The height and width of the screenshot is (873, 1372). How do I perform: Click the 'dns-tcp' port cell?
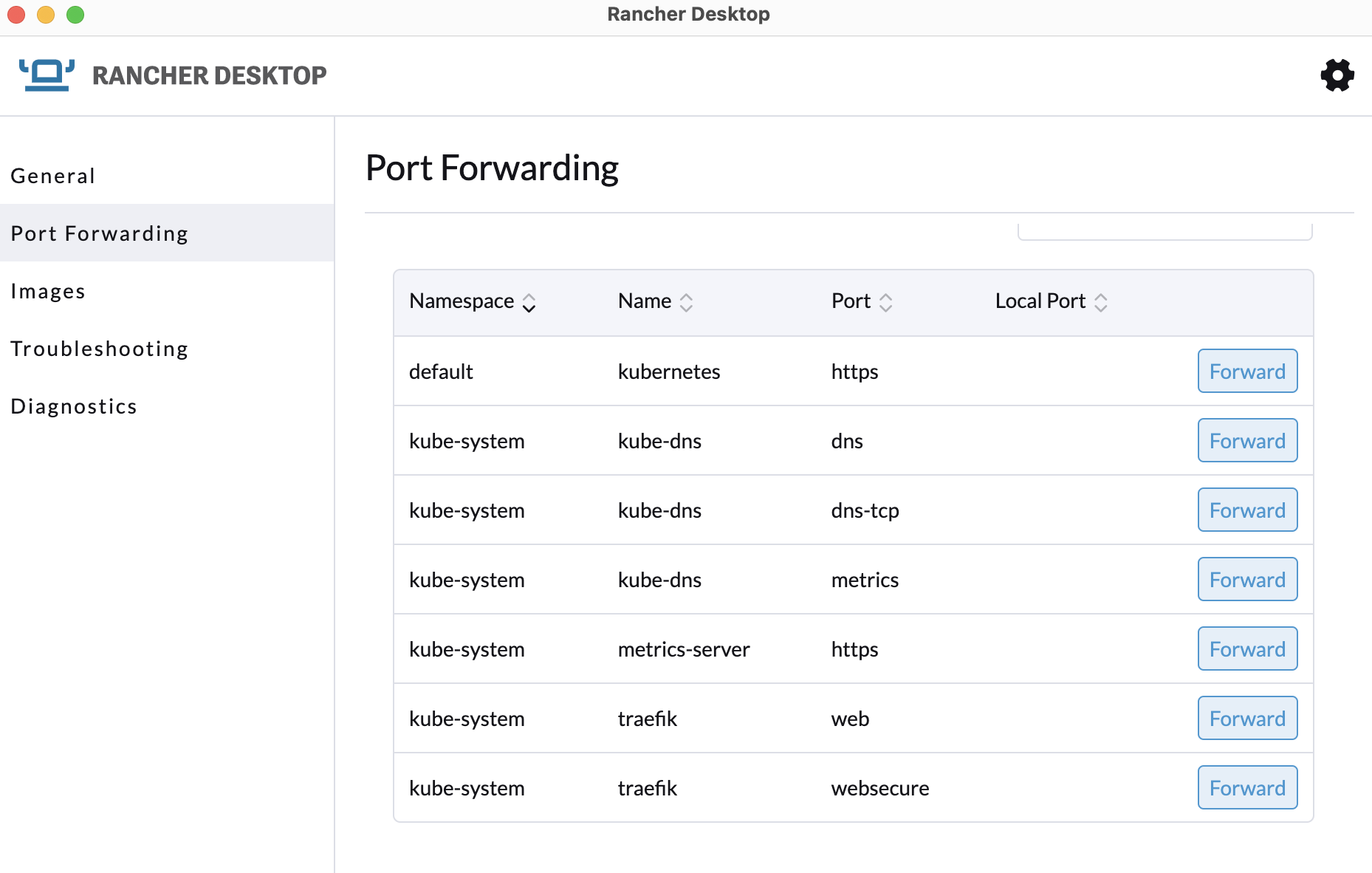[865, 510]
